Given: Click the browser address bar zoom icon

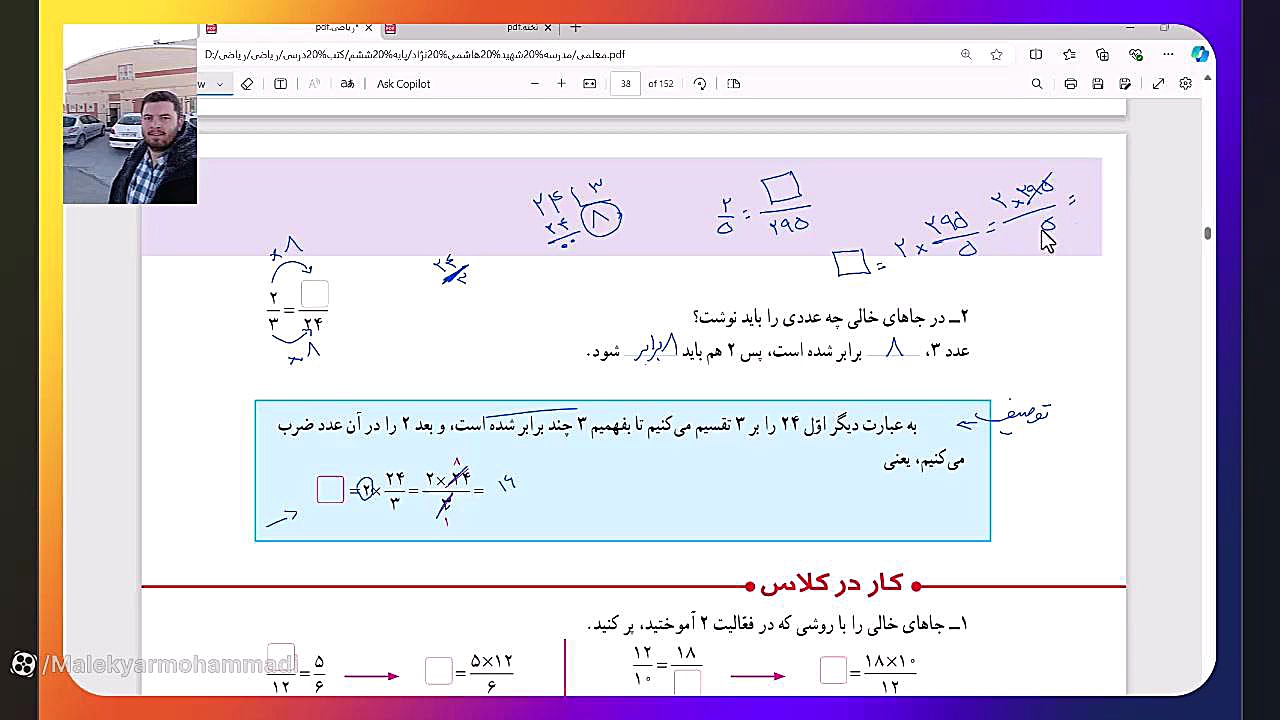Looking at the screenshot, I should point(966,55).
